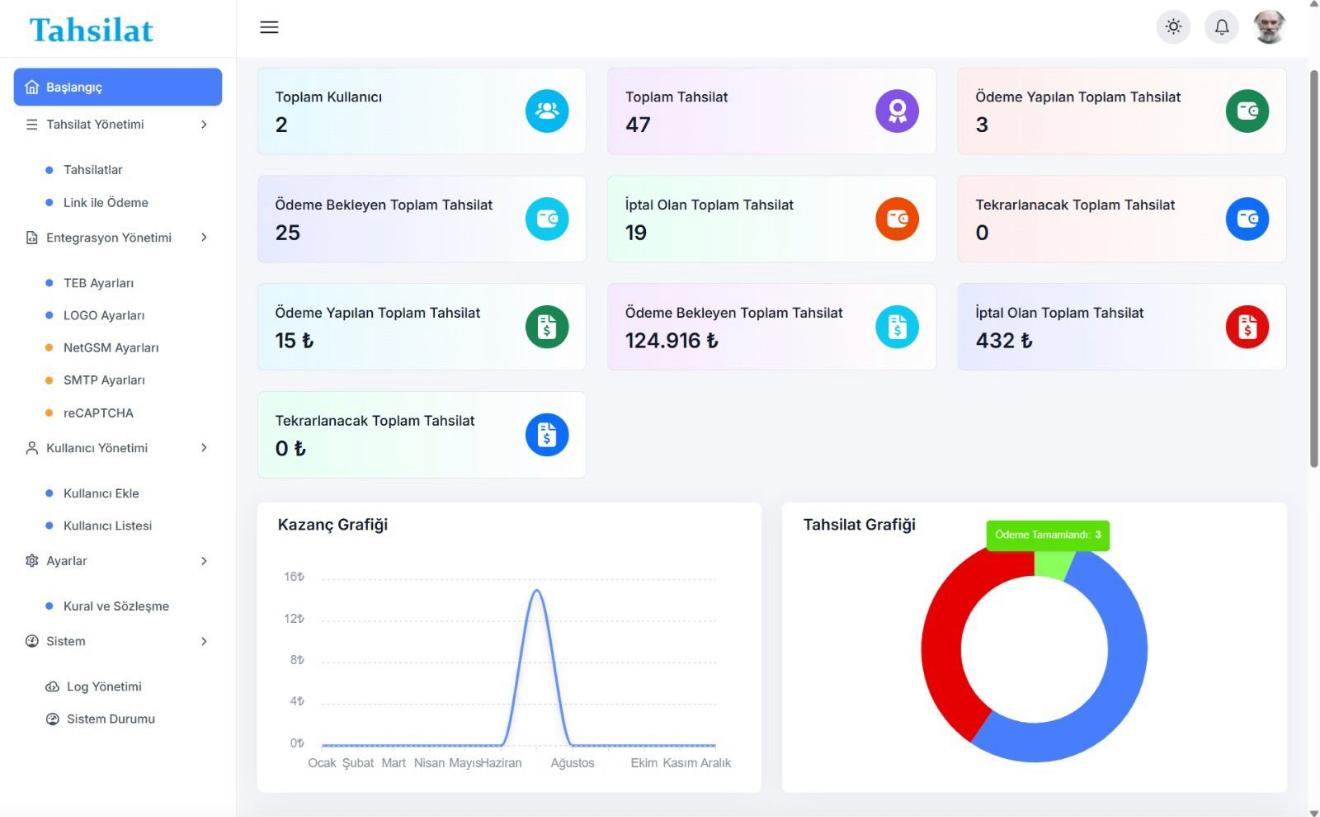Viewport: 1320px width, 817px height.
Task: Click the Tahsilat logo
Action: 92,30
